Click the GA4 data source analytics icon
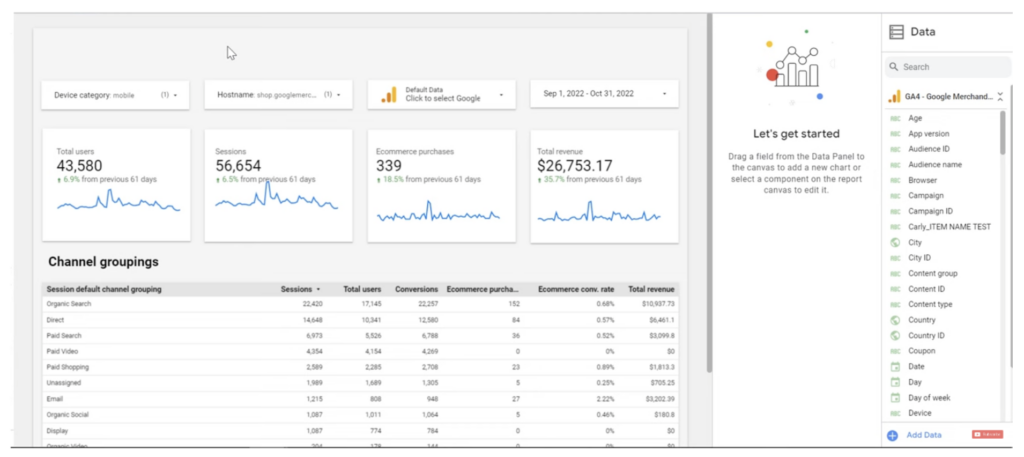The image size is (1024, 457). pyautogui.click(x=894, y=97)
